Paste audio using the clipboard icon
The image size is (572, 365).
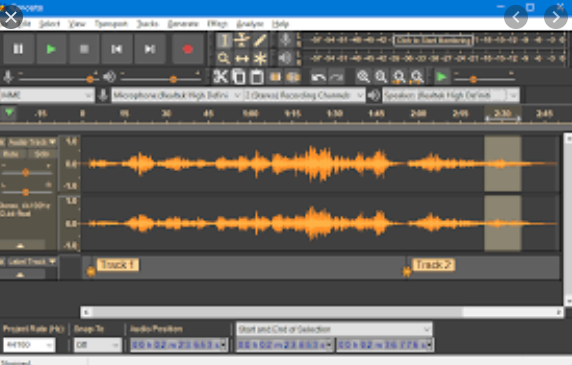click(257, 77)
